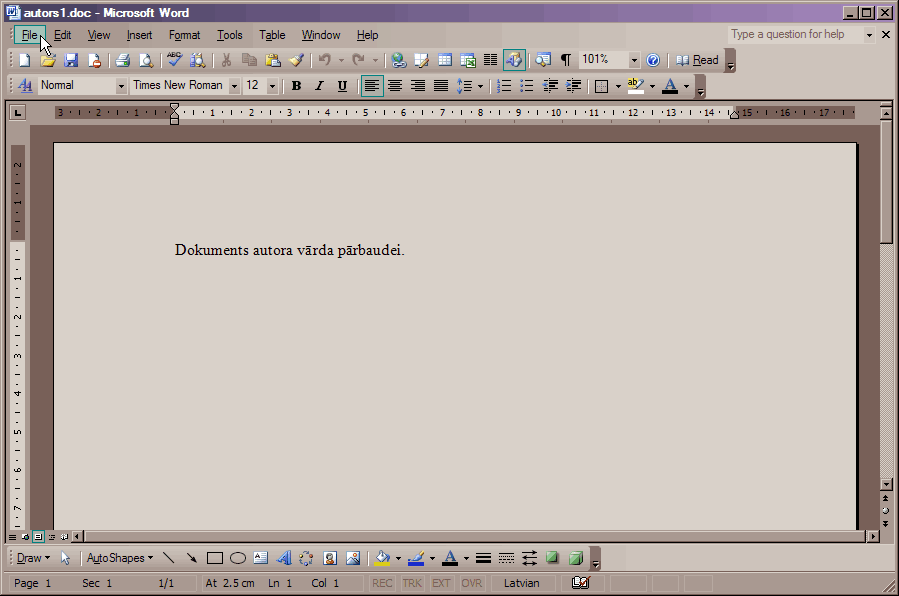Open the Highlight color dropdown arrow
The width and height of the screenshot is (899, 596).
pyautogui.click(x=652, y=86)
